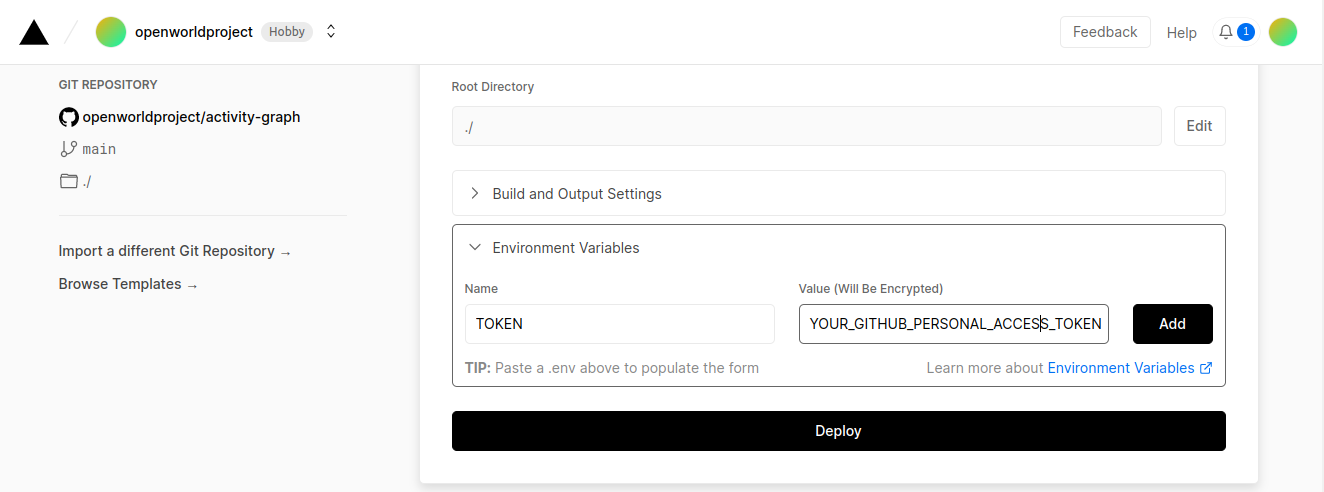Open the Feedback button in the header
The width and height of the screenshot is (1324, 492).
pyautogui.click(x=1104, y=32)
